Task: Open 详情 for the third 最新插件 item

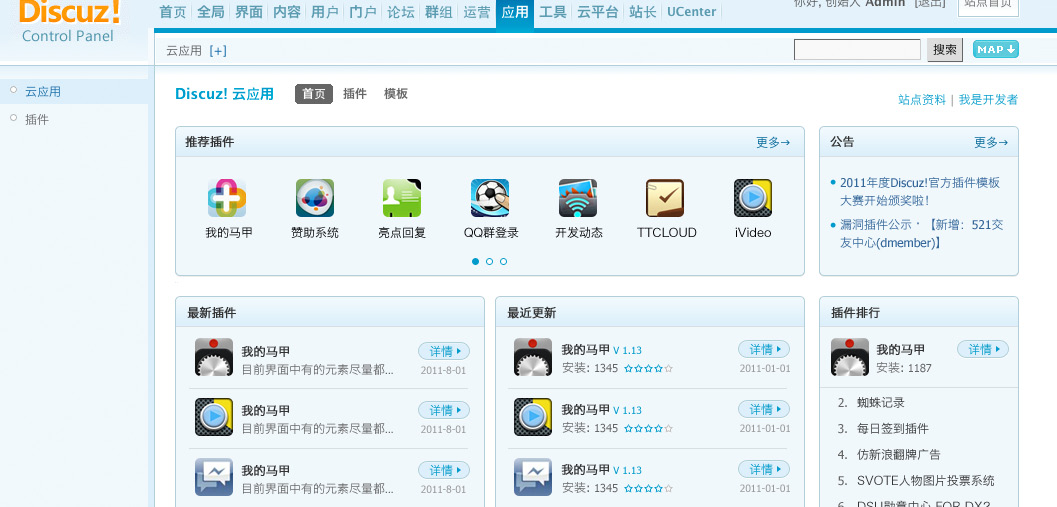Action: click(444, 471)
